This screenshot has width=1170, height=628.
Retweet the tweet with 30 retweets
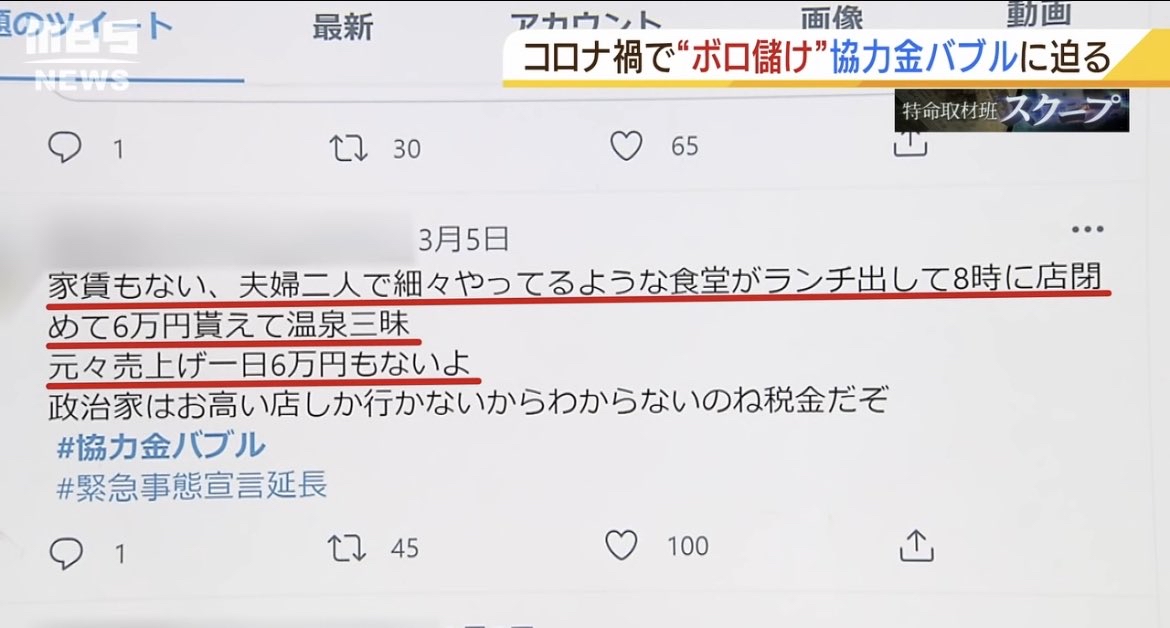coord(348,148)
